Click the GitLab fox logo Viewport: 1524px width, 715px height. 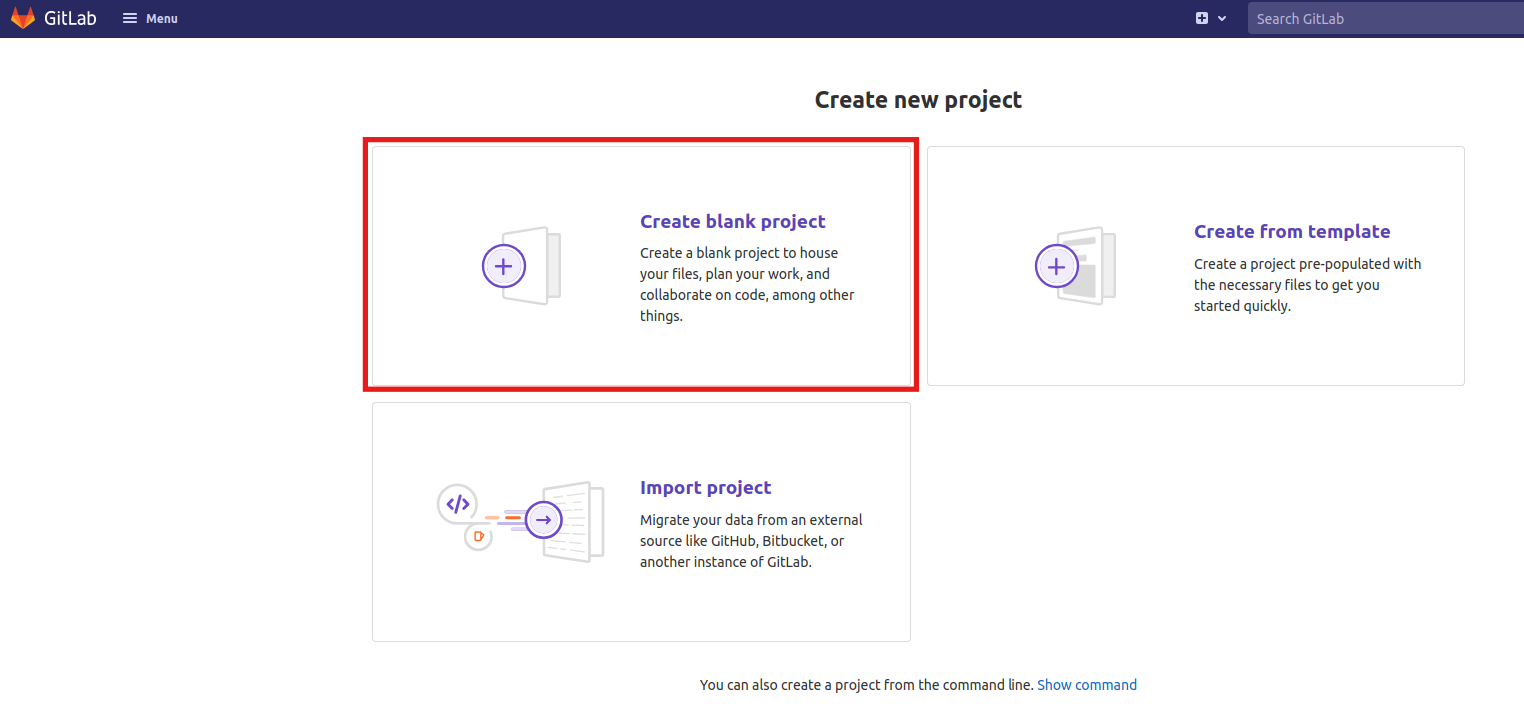pyautogui.click(x=22, y=17)
